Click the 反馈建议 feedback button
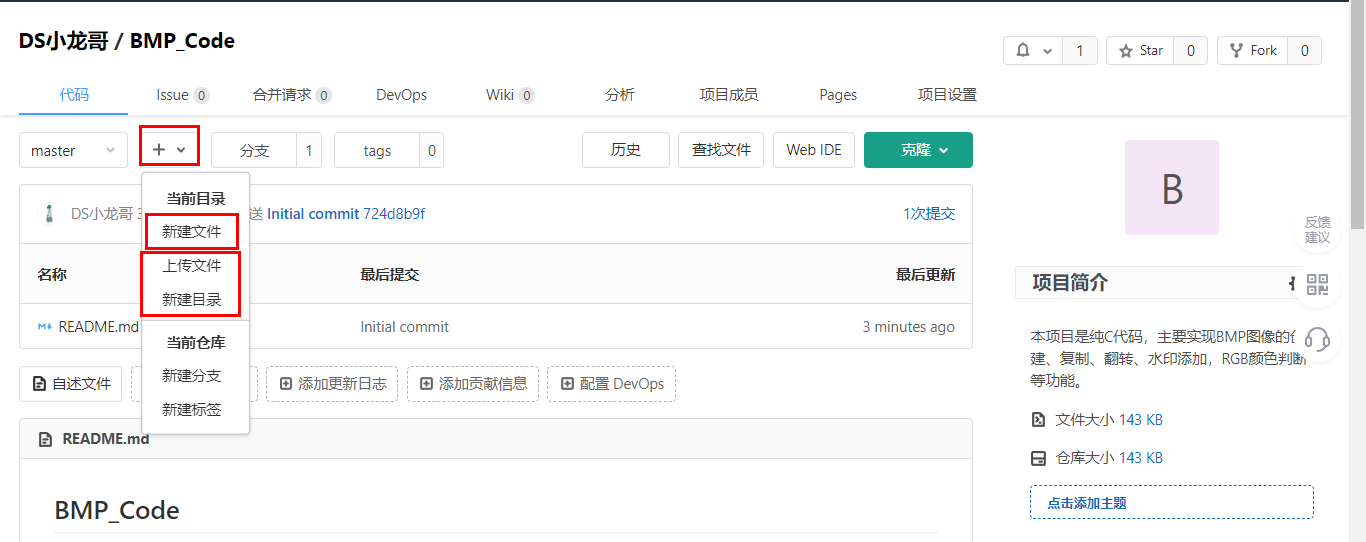 [x=1318, y=229]
